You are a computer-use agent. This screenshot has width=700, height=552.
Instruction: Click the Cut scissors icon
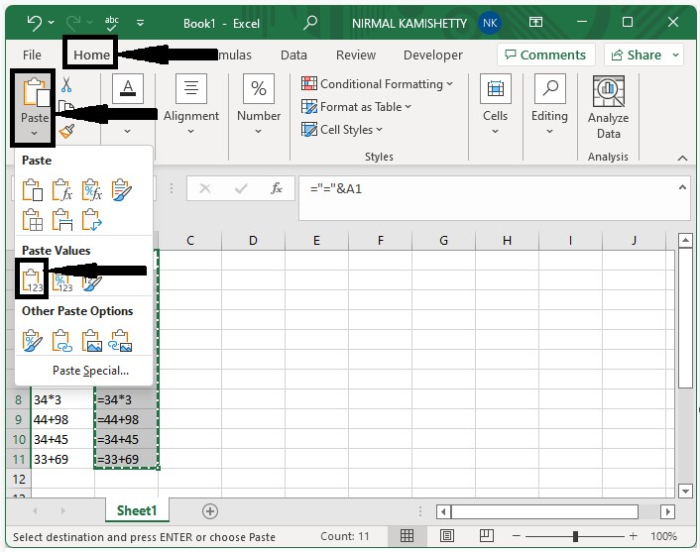(67, 84)
